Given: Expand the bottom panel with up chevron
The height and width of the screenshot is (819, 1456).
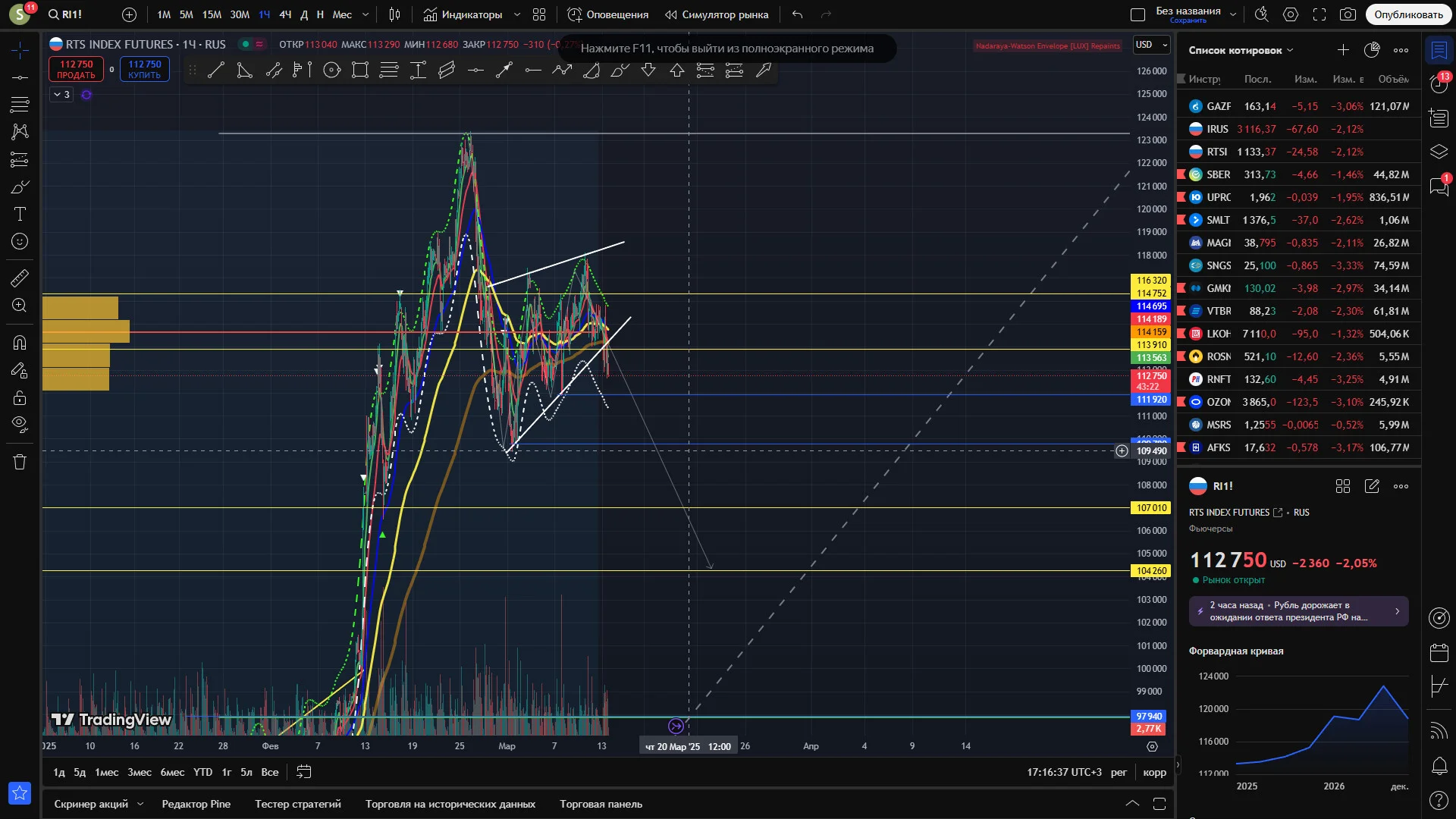Looking at the screenshot, I should tap(1132, 804).
